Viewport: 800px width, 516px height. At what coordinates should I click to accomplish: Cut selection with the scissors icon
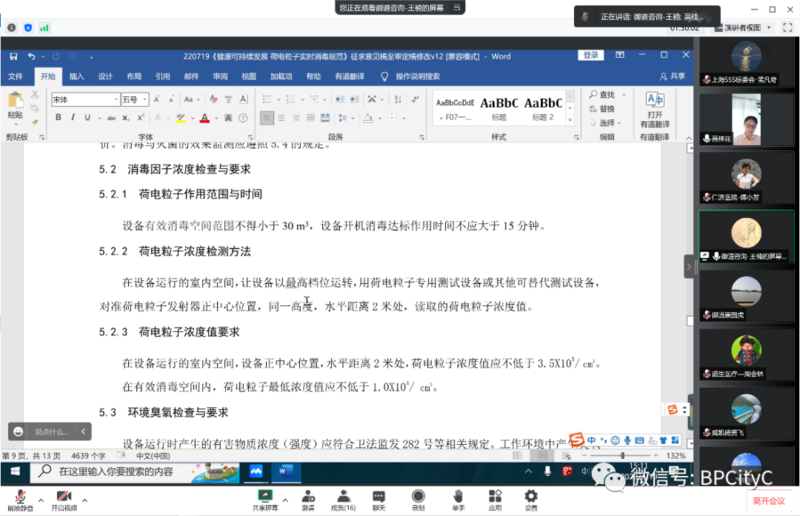click(35, 94)
